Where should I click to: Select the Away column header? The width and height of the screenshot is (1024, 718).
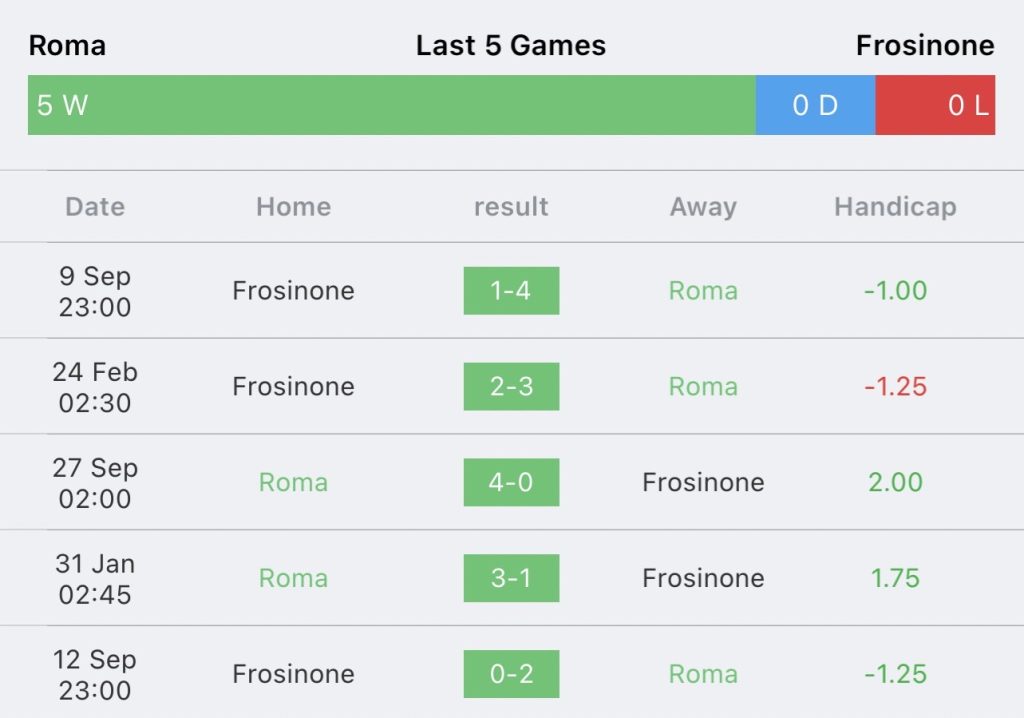(703, 207)
